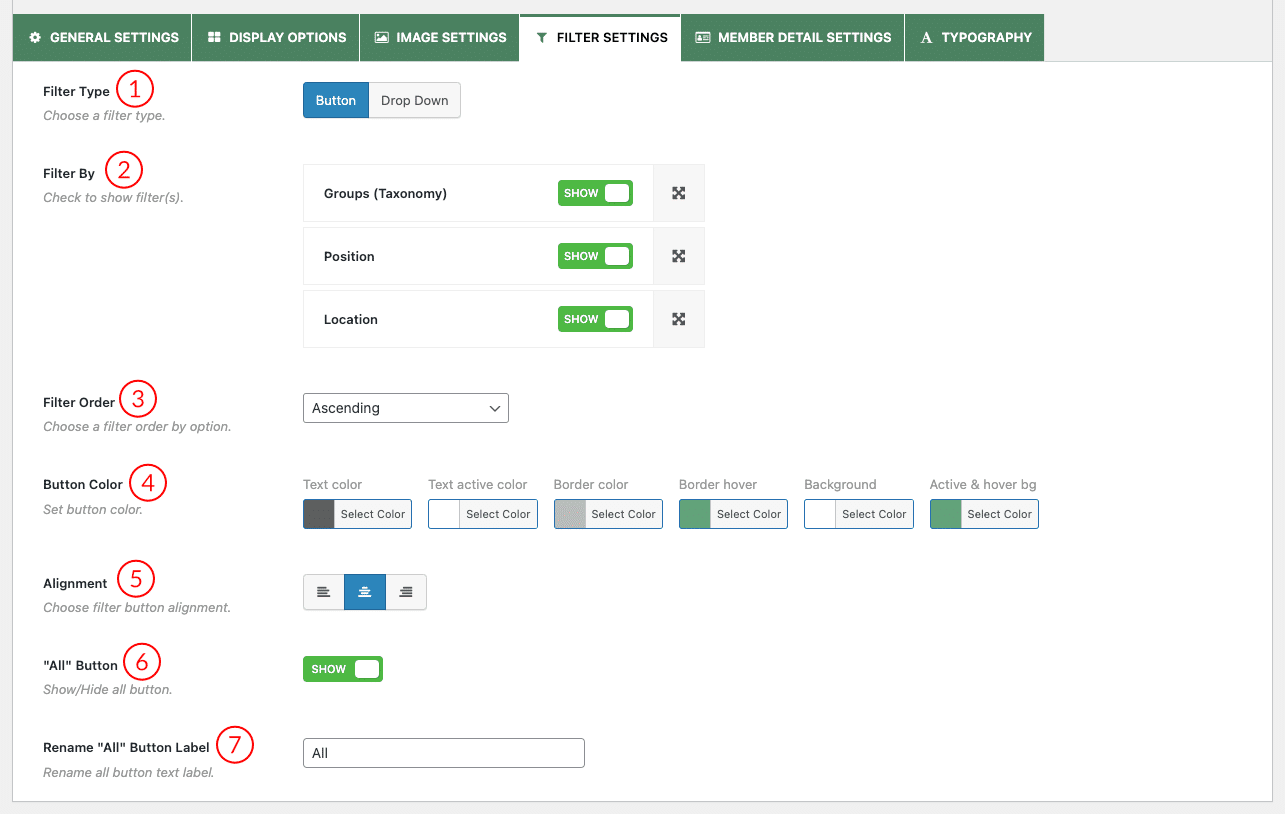
Task: Toggle the Groups (Taxonomy) filter switch
Action: [596, 193]
